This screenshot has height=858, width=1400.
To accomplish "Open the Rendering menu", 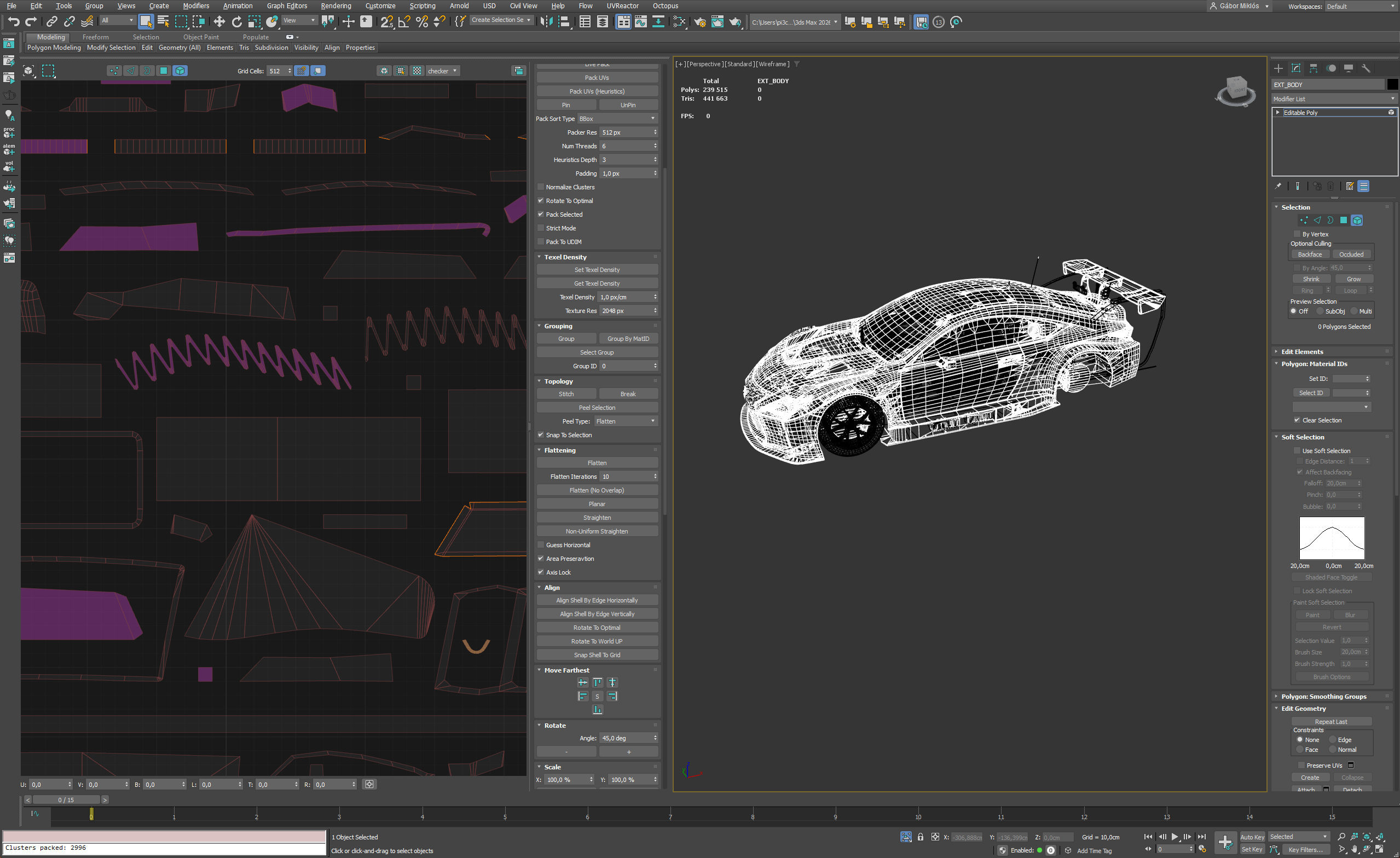I will click(335, 5).
